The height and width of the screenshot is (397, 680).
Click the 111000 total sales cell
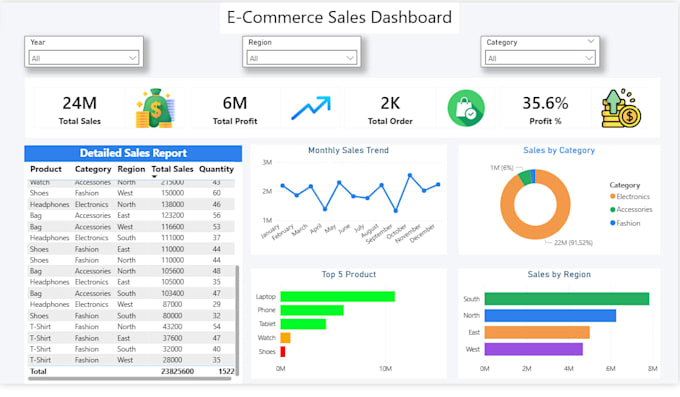coord(172,238)
